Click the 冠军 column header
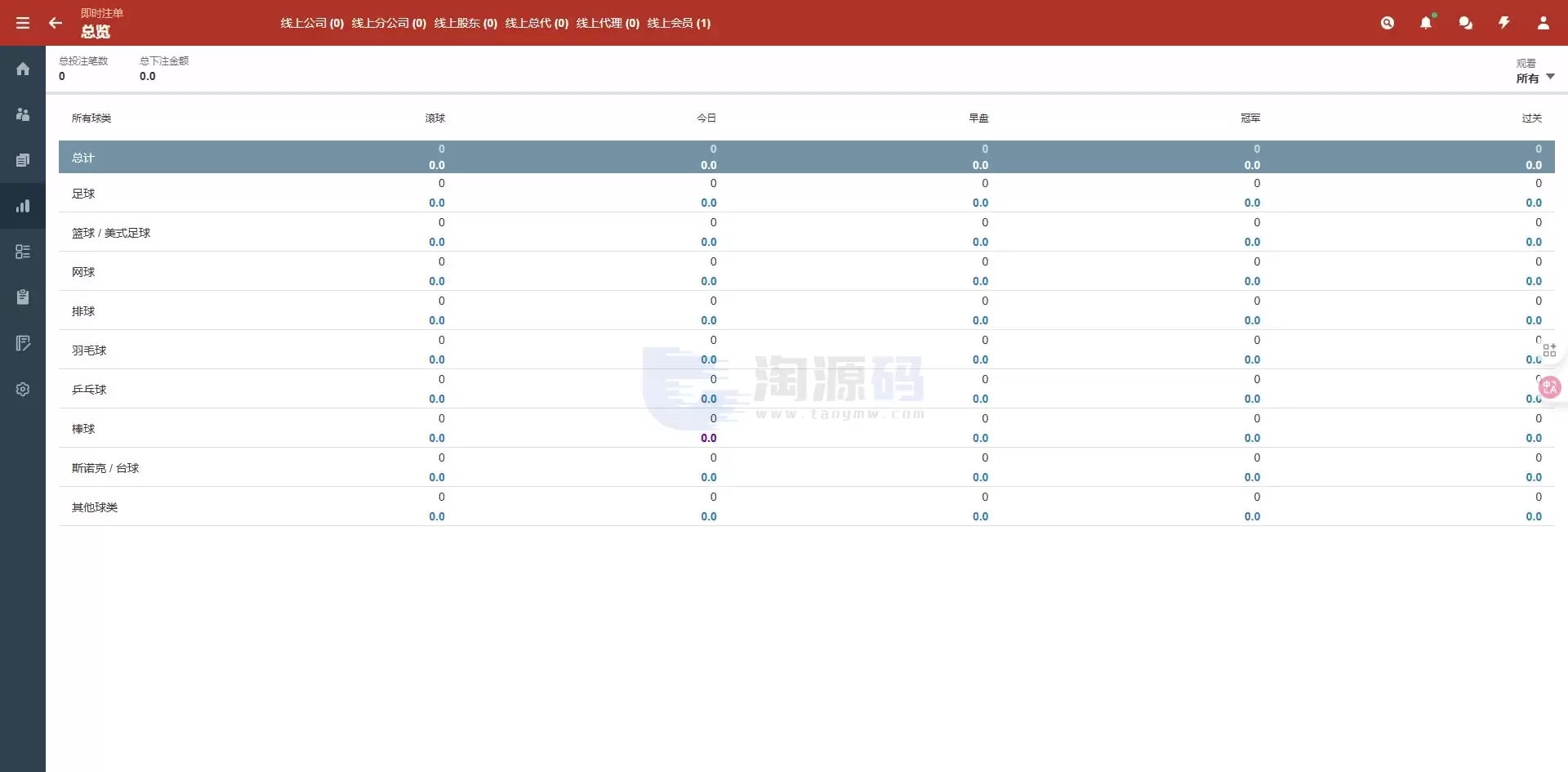The width and height of the screenshot is (1568, 772). click(1250, 118)
